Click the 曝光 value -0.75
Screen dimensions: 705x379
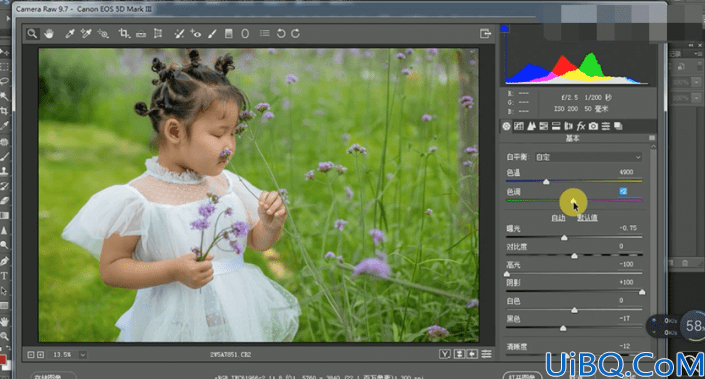tap(628, 228)
